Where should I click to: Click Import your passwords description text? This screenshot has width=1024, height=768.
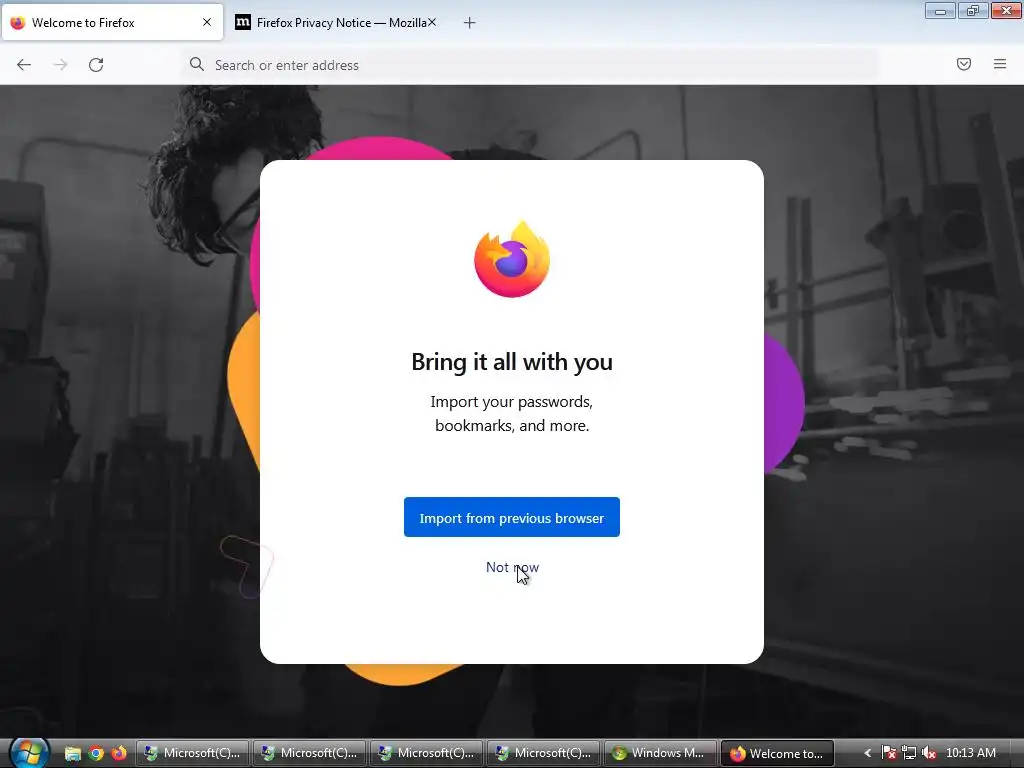[x=512, y=413]
